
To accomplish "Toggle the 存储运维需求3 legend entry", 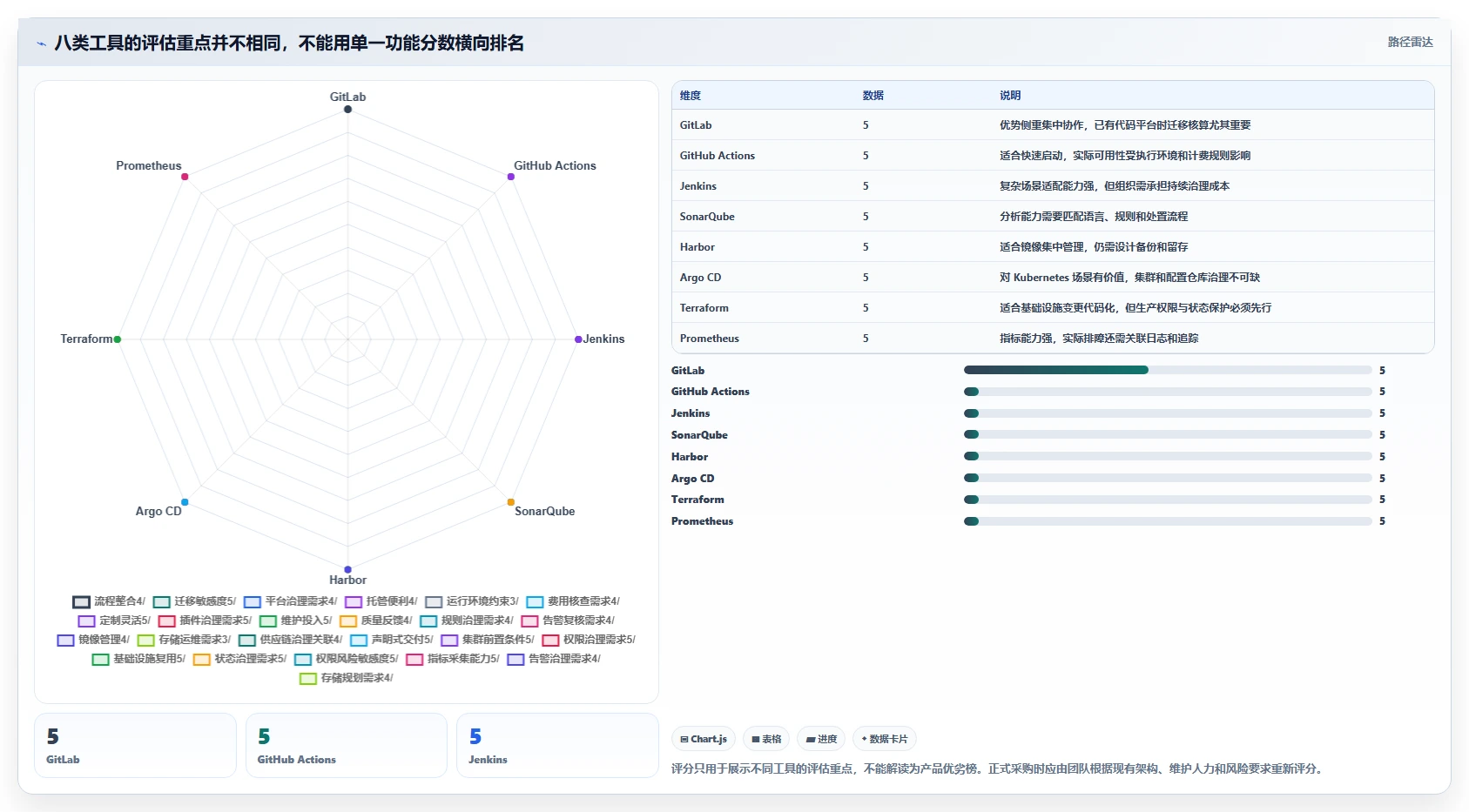I will click(x=184, y=640).
